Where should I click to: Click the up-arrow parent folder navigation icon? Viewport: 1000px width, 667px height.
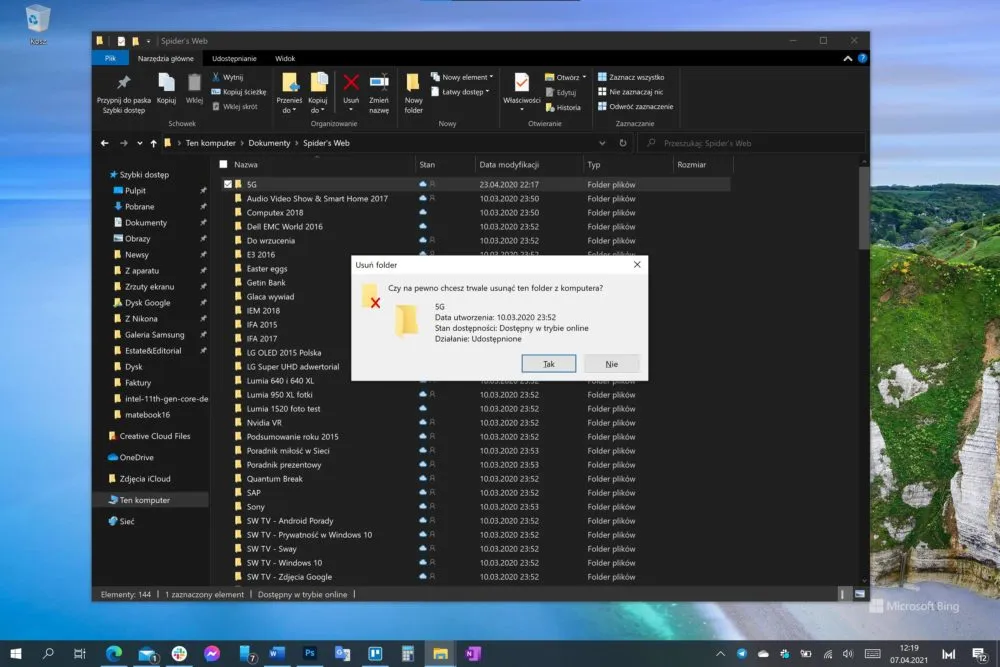153,143
